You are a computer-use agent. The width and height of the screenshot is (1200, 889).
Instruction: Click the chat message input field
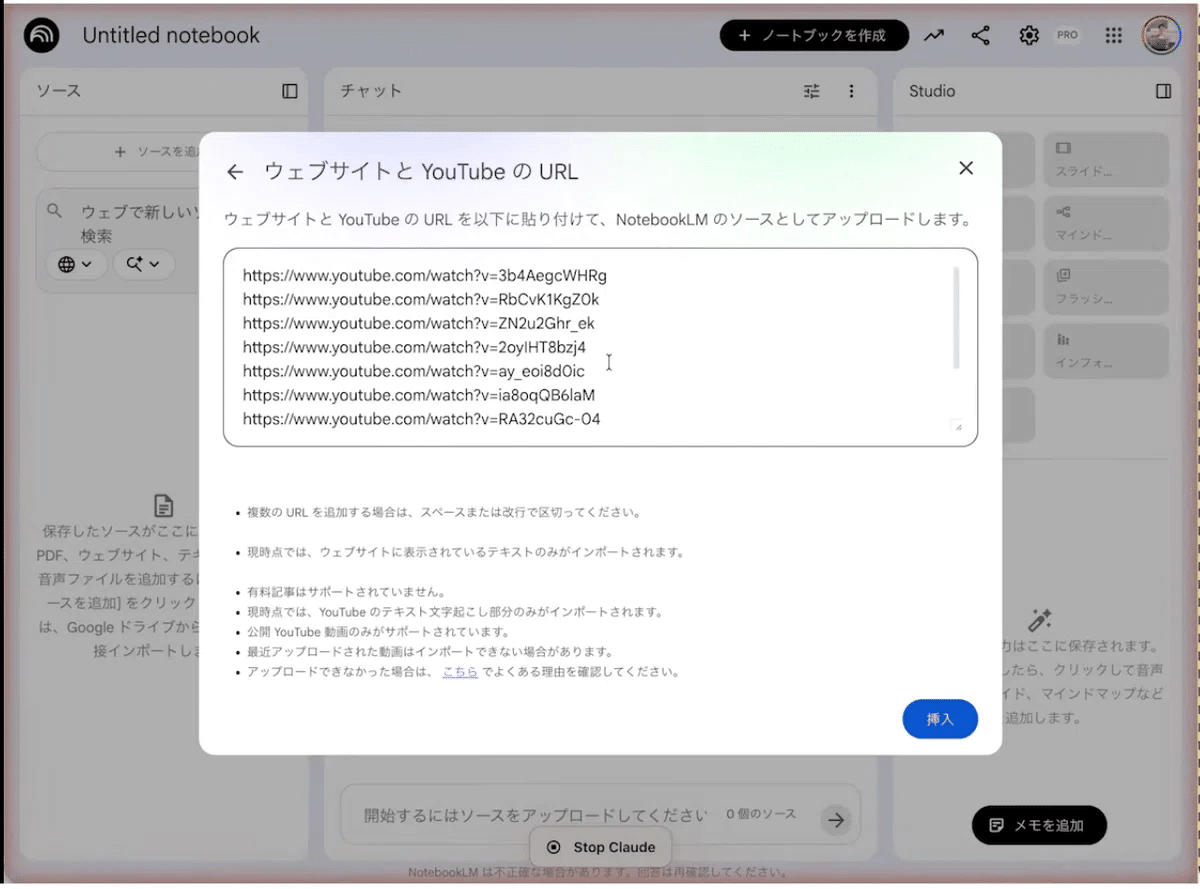pyautogui.click(x=535, y=815)
